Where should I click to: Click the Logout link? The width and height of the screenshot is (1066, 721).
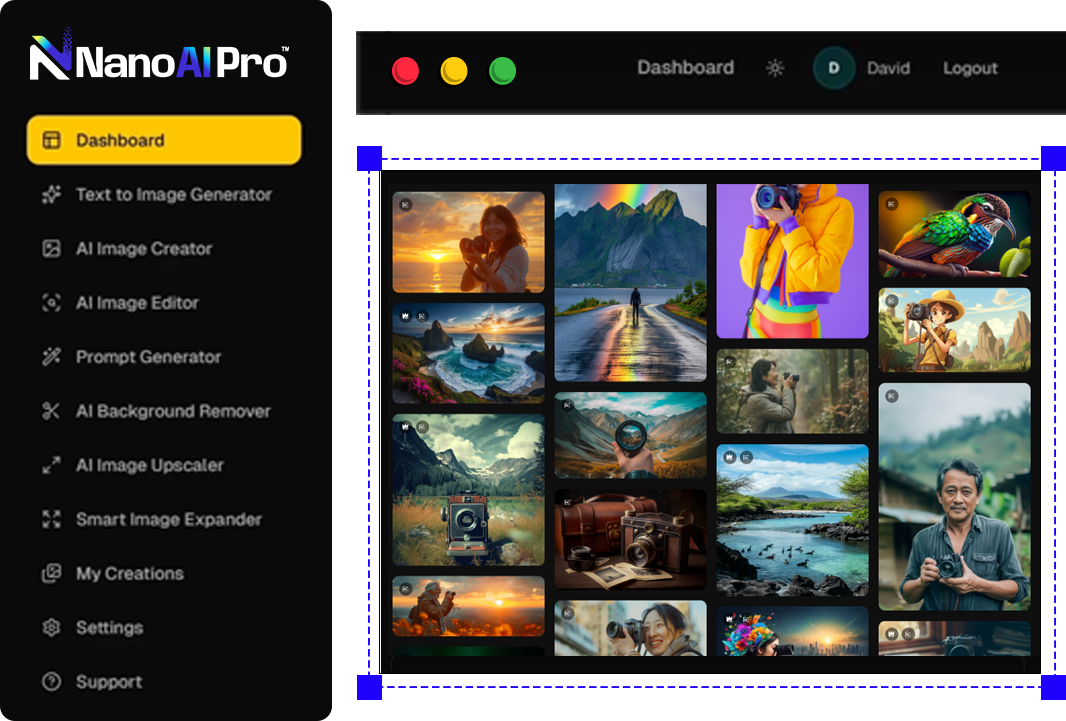(970, 68)
